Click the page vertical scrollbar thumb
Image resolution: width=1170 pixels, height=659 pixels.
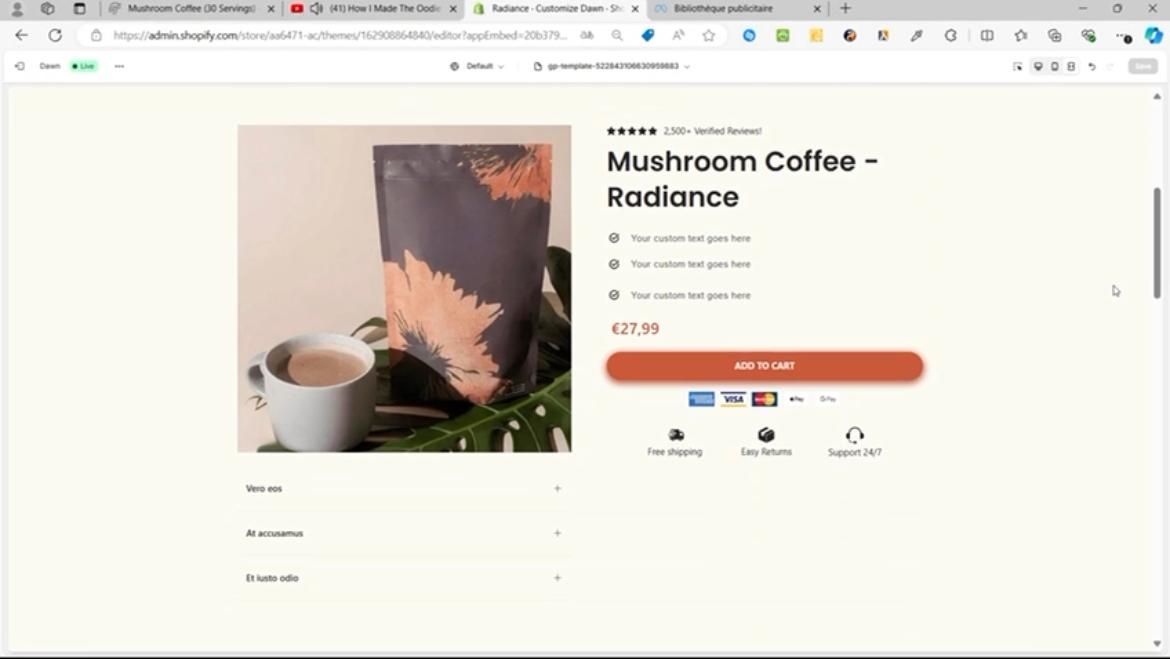[x=1157, y=243]
